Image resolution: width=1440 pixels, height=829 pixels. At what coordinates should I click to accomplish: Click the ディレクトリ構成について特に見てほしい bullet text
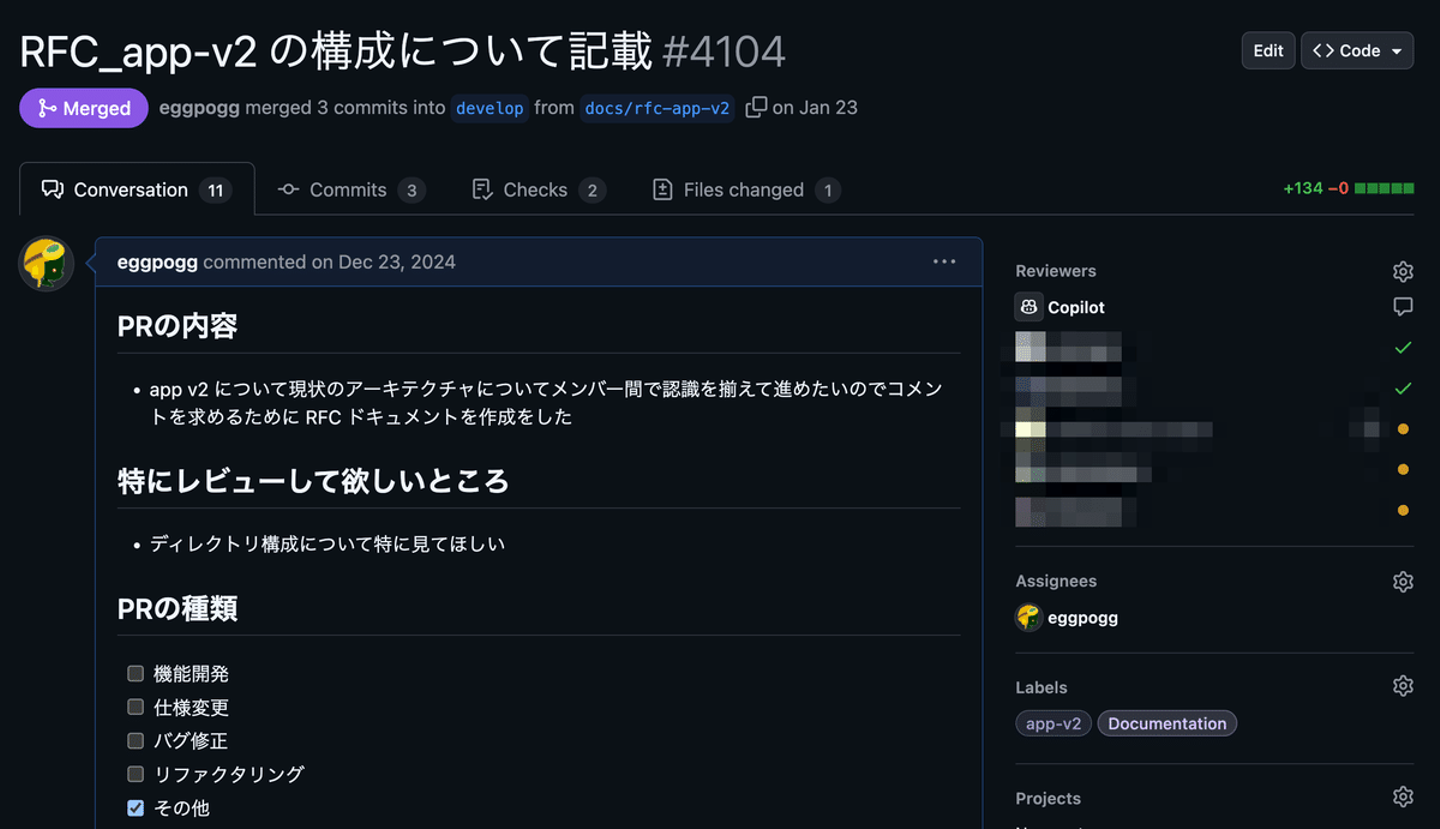click(x=327, y=544)
